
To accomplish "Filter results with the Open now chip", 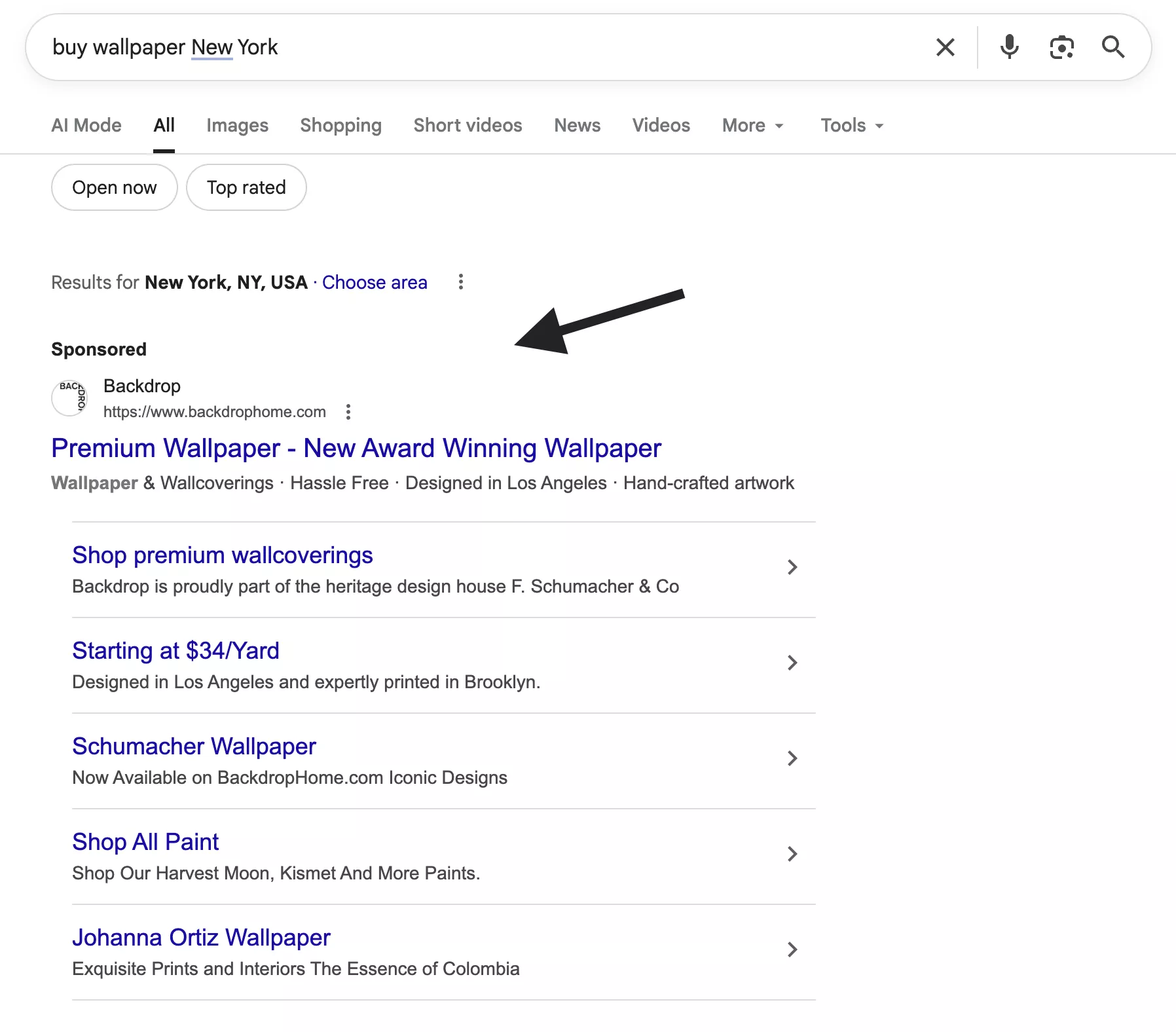I will click(x=114, y=187).
